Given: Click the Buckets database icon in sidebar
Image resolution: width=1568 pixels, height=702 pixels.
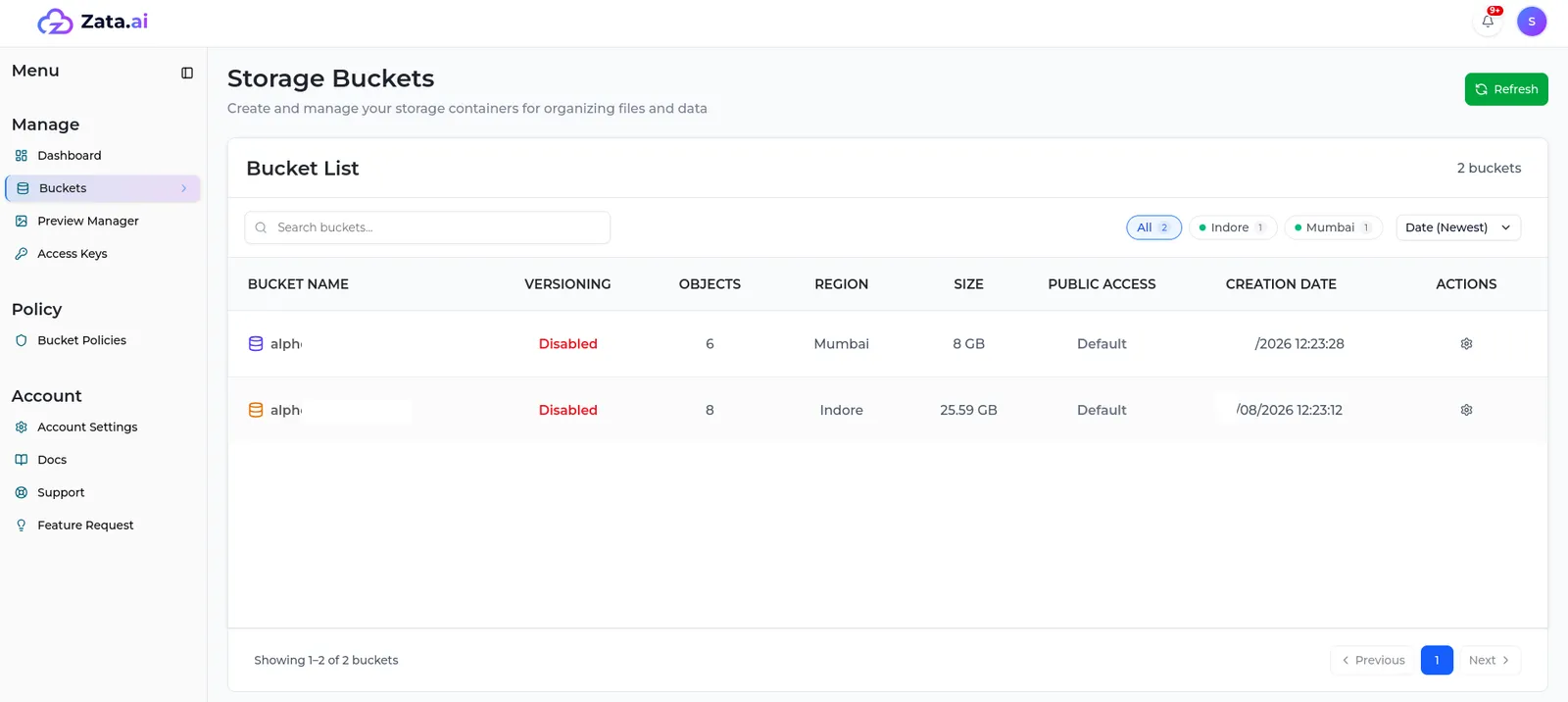Looking at the screenshot, I should [x=23, y=188].
